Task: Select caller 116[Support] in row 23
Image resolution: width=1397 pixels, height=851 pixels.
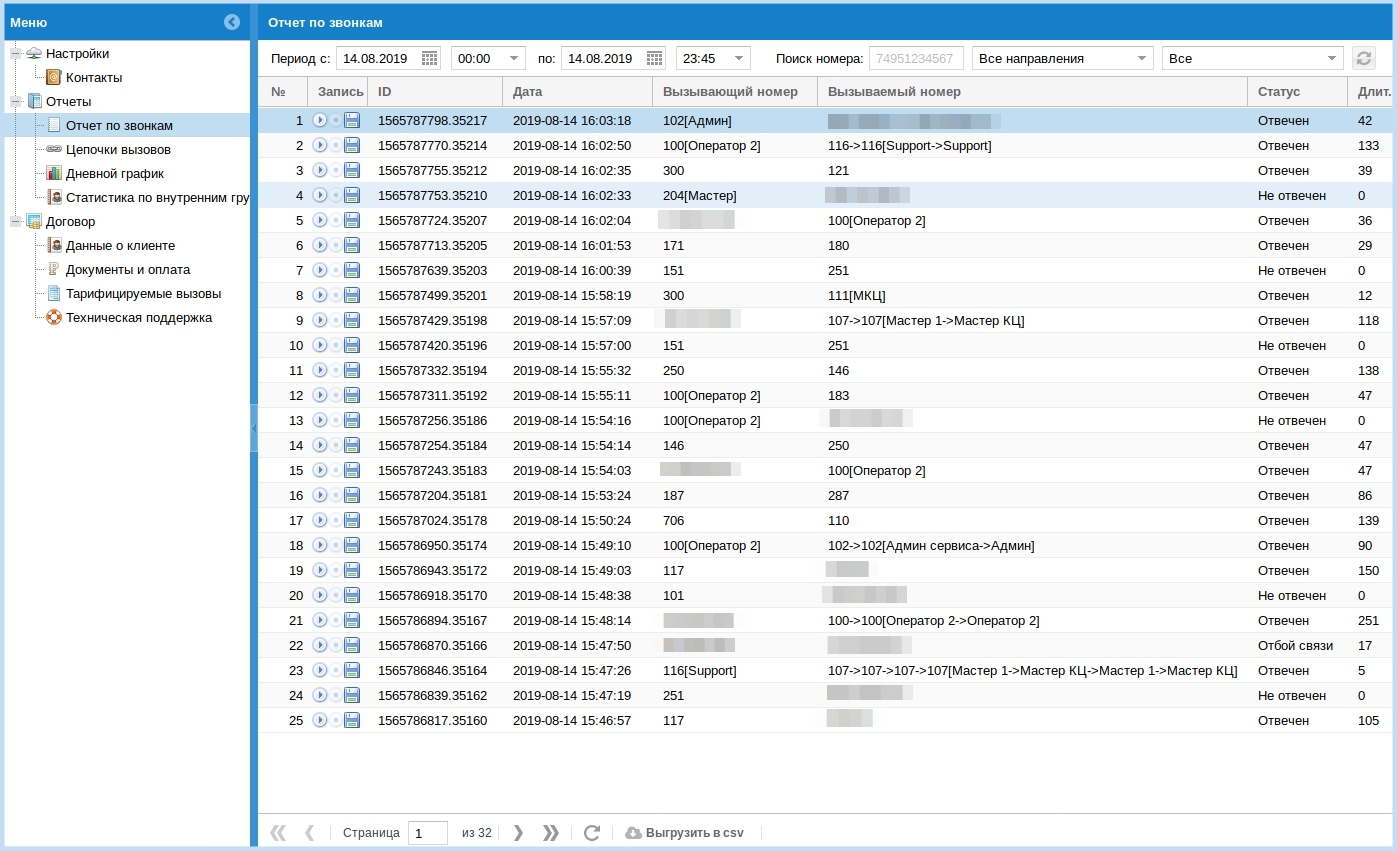Action: point(699,670)
